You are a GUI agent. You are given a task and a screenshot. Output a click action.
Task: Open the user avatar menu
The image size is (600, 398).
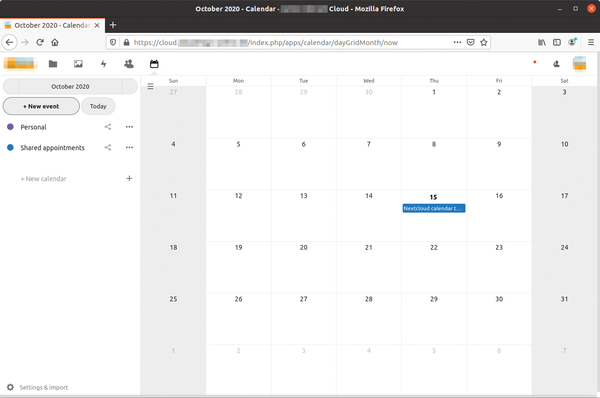click(x=579, y=64)
